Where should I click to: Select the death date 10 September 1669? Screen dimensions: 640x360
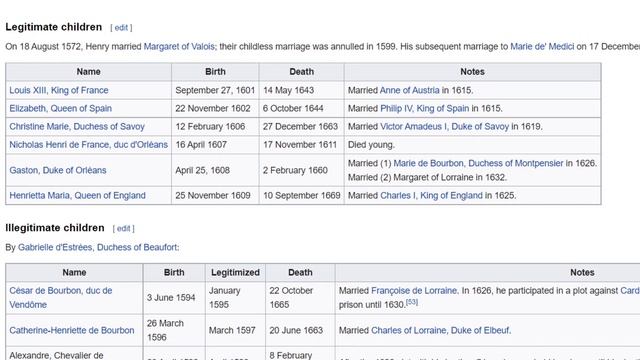coord(302,196)
